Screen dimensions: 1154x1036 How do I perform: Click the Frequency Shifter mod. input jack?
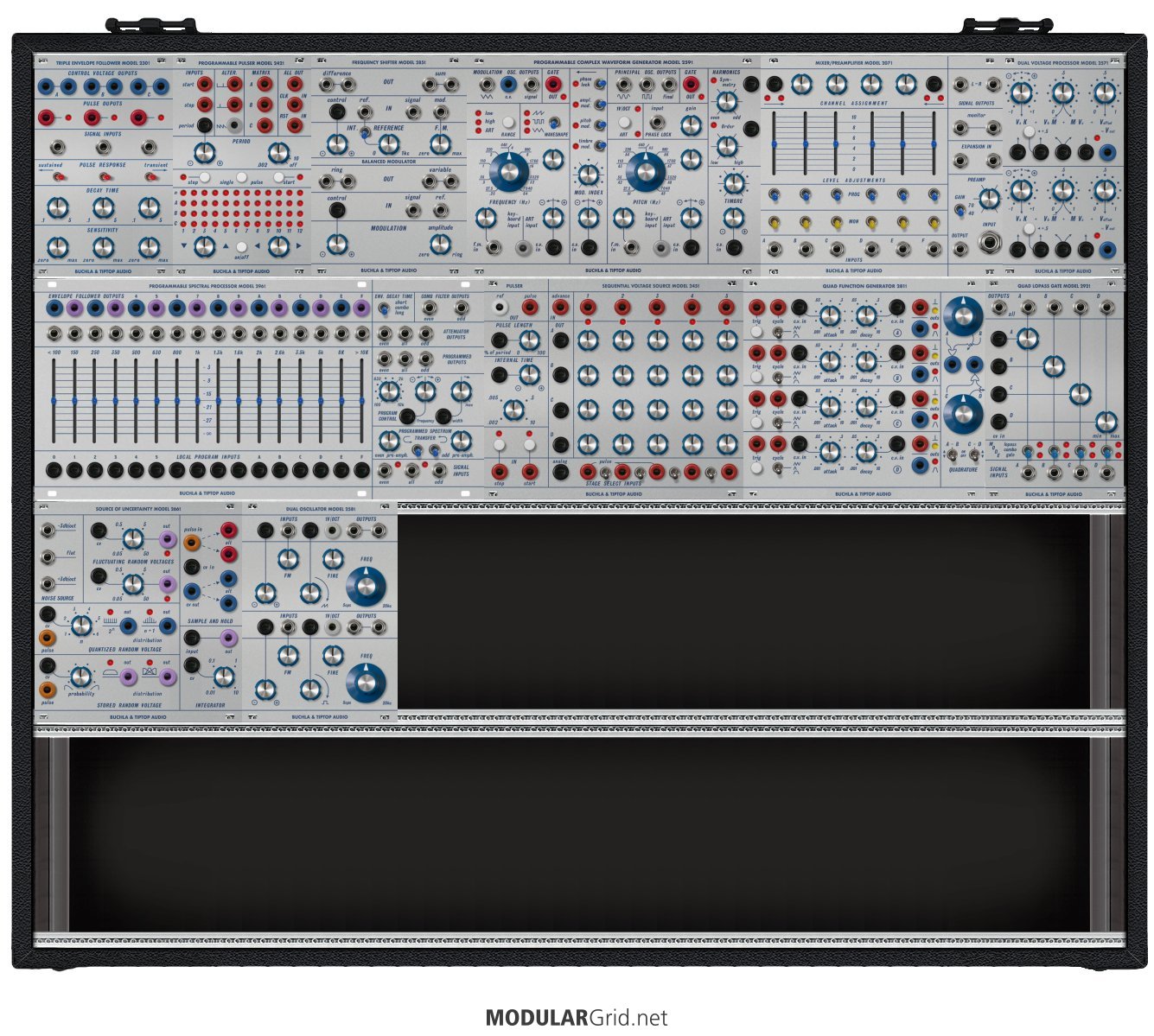(x=442, y=113)
